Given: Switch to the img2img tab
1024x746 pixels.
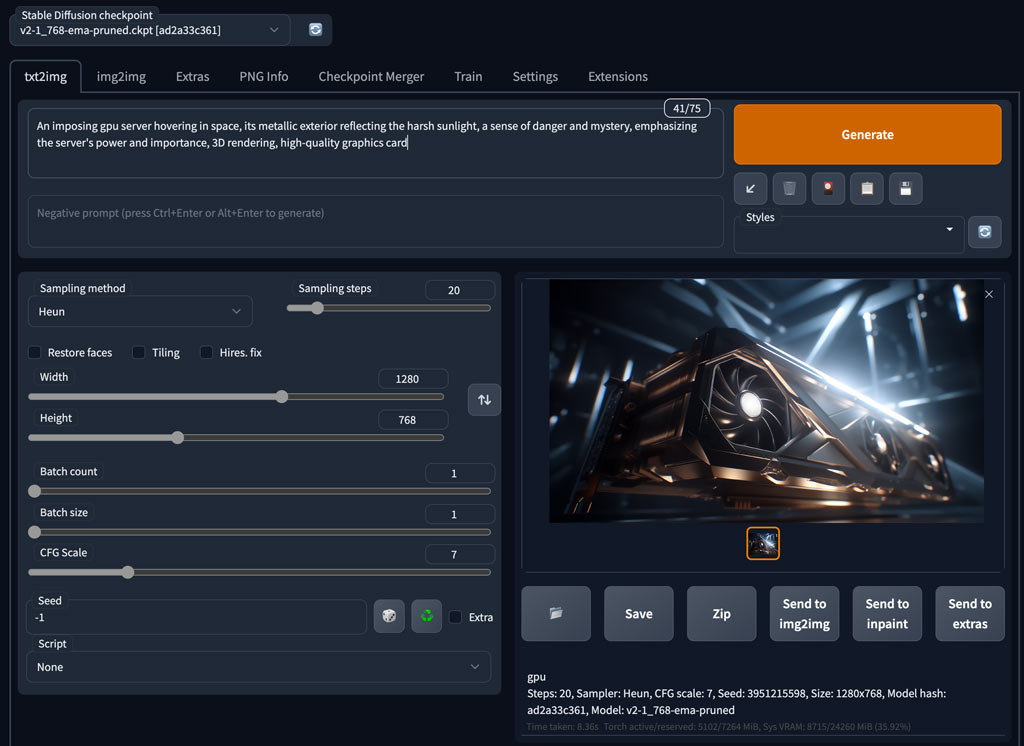Looking at the screenshot, I should [121, 77].
